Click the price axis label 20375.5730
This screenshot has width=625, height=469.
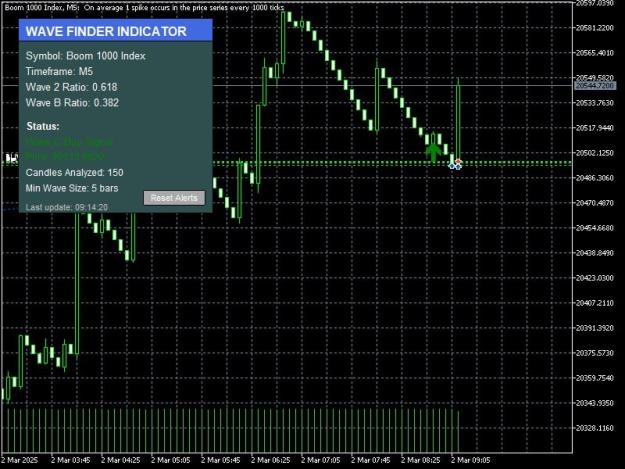(x=595, y=353)
